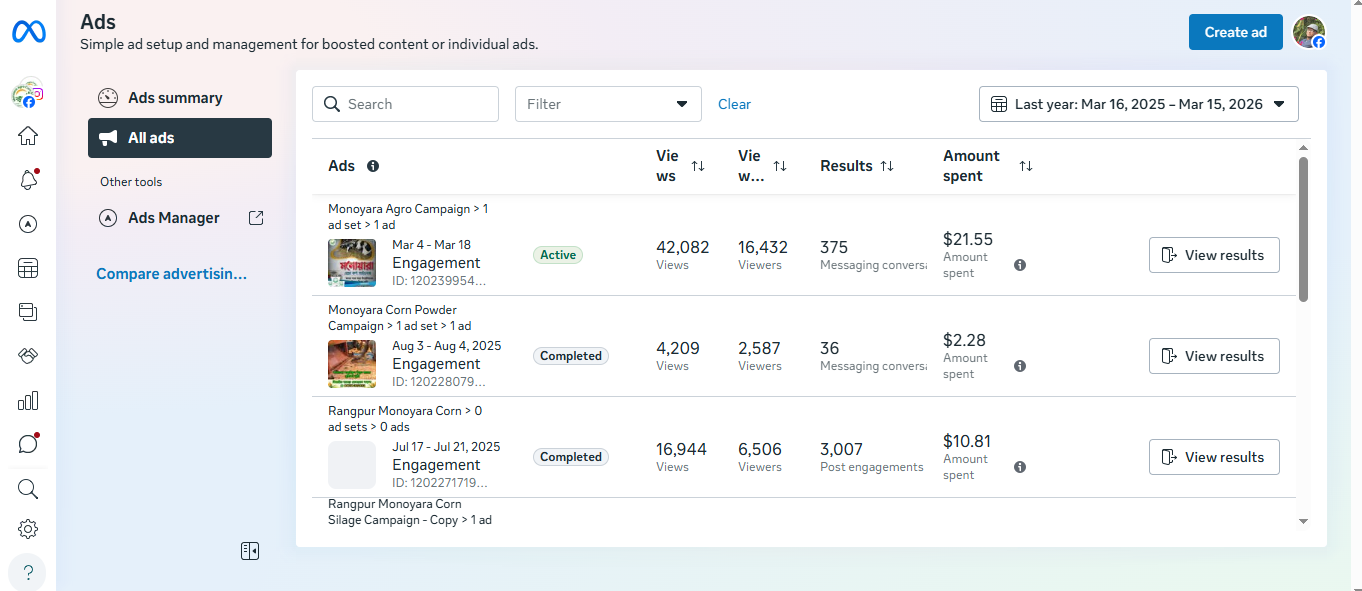Click the settings gear icon

[x=28, y=529]
